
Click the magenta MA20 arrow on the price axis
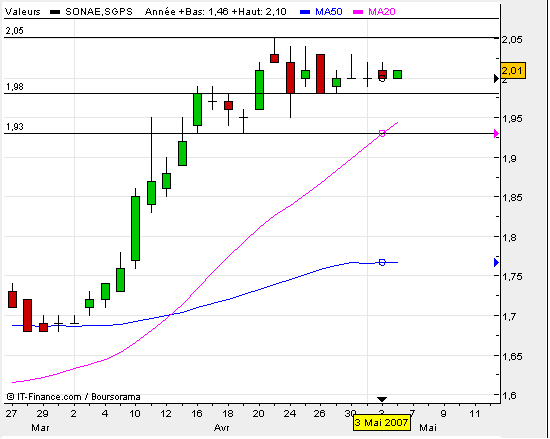coord(496,134)
